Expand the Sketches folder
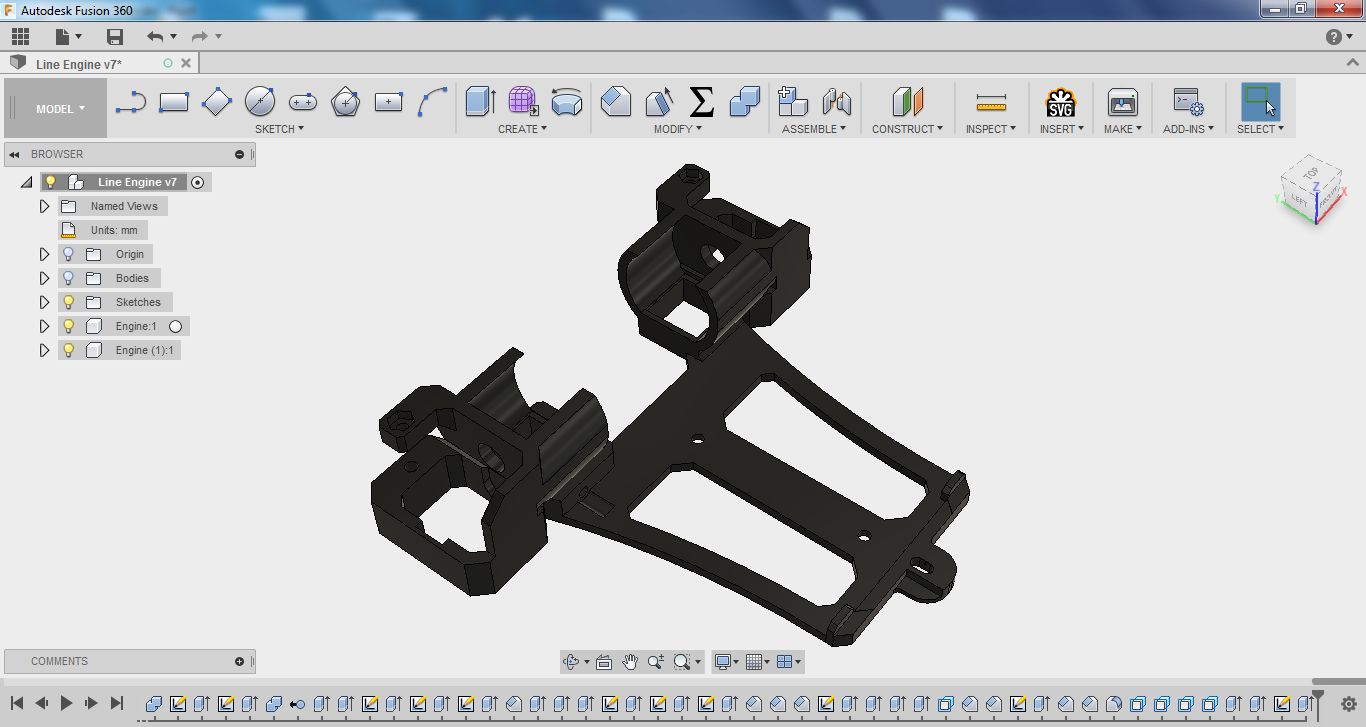This screenshot has width=1366, height=727. (44, 302)
